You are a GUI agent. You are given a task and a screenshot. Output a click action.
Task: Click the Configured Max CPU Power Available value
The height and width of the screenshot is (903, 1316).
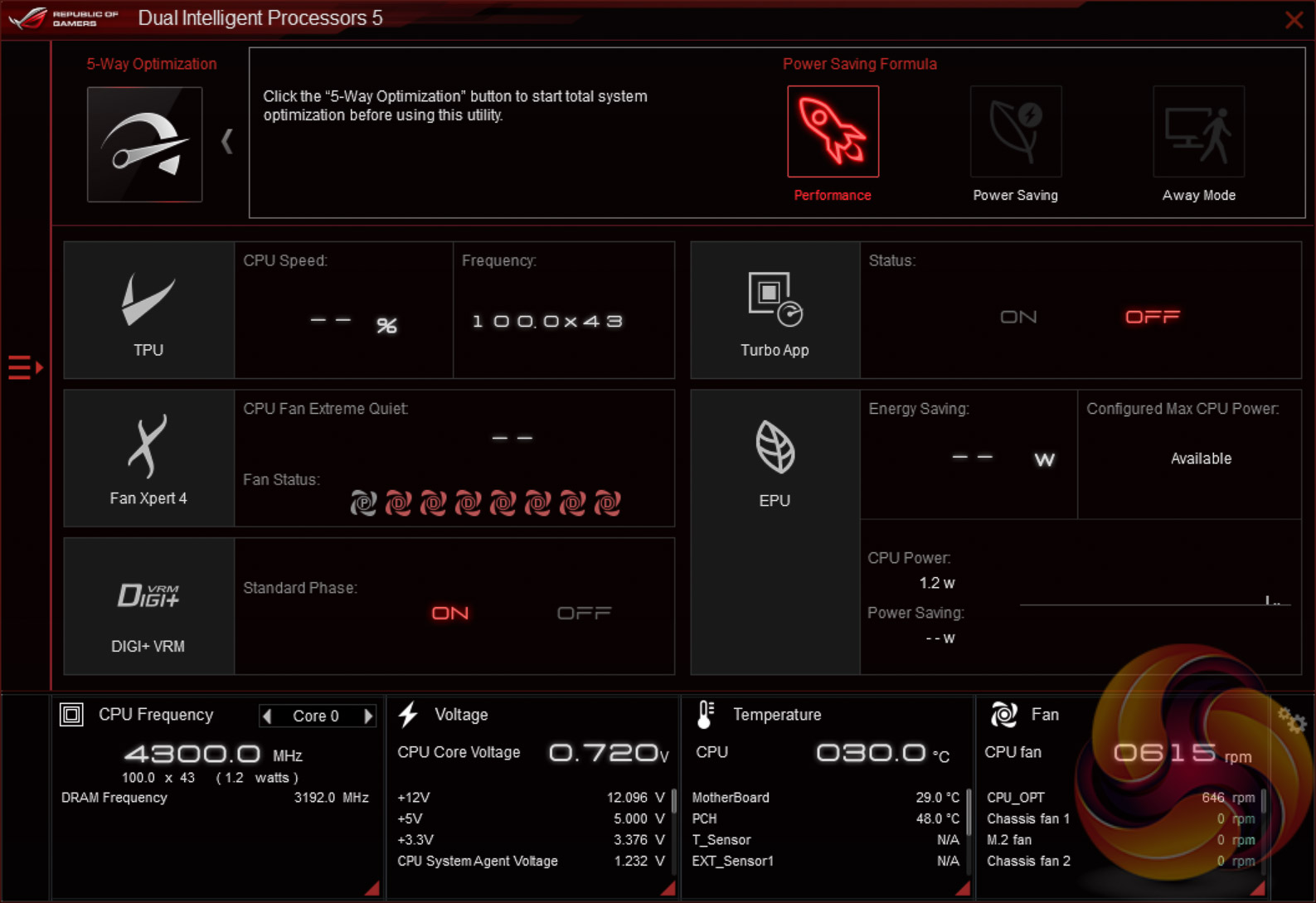click(1201, 459)
